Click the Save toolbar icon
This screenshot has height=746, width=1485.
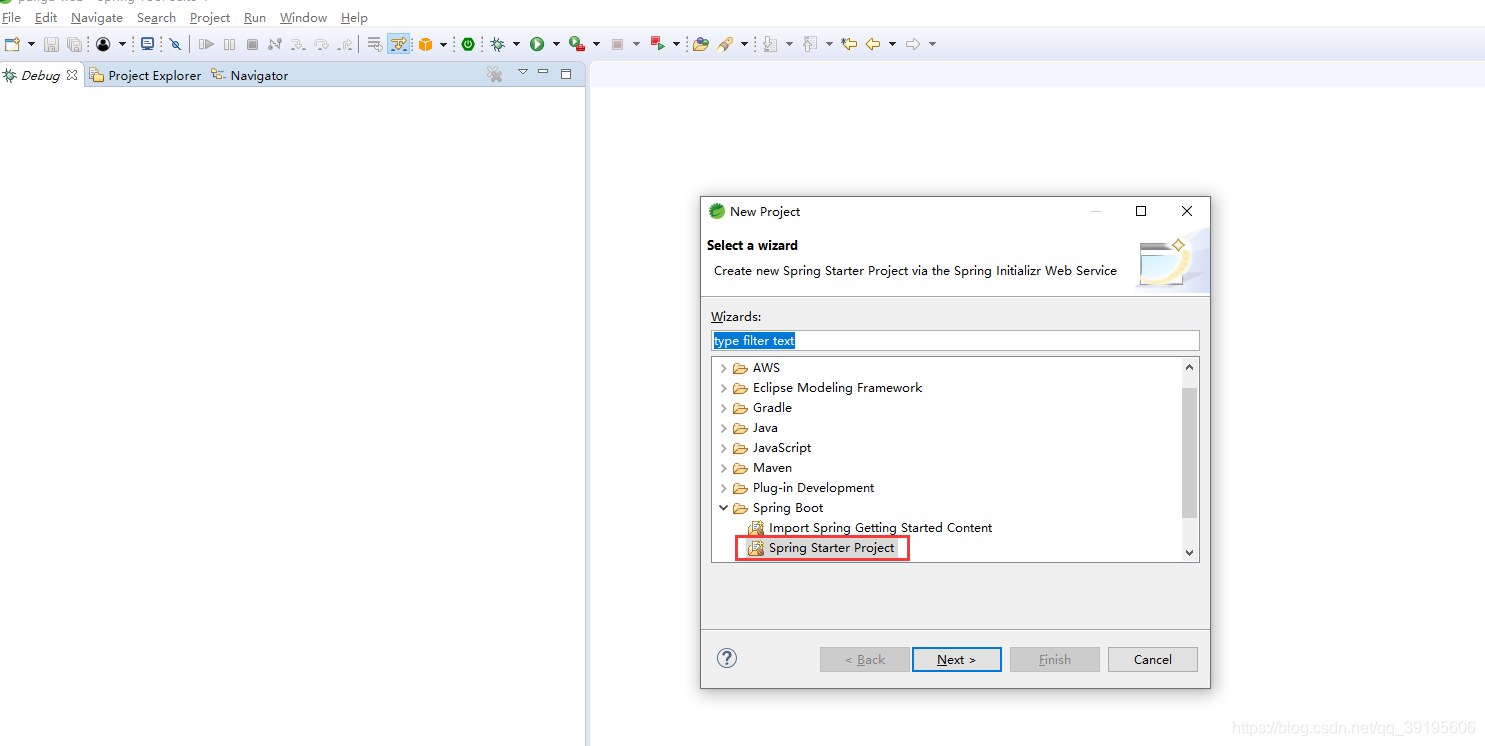pyautogui.click(x=51, y=44)
